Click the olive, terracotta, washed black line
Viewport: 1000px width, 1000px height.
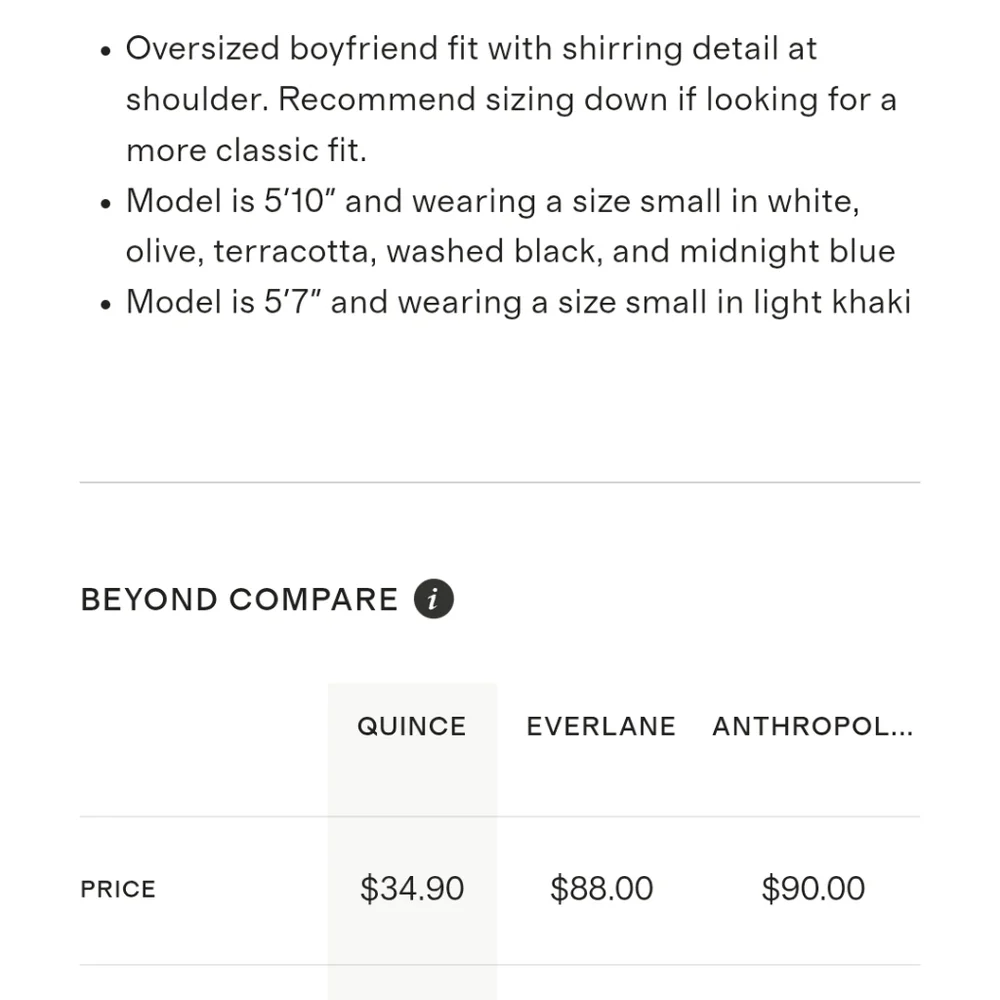coord(510,251)
